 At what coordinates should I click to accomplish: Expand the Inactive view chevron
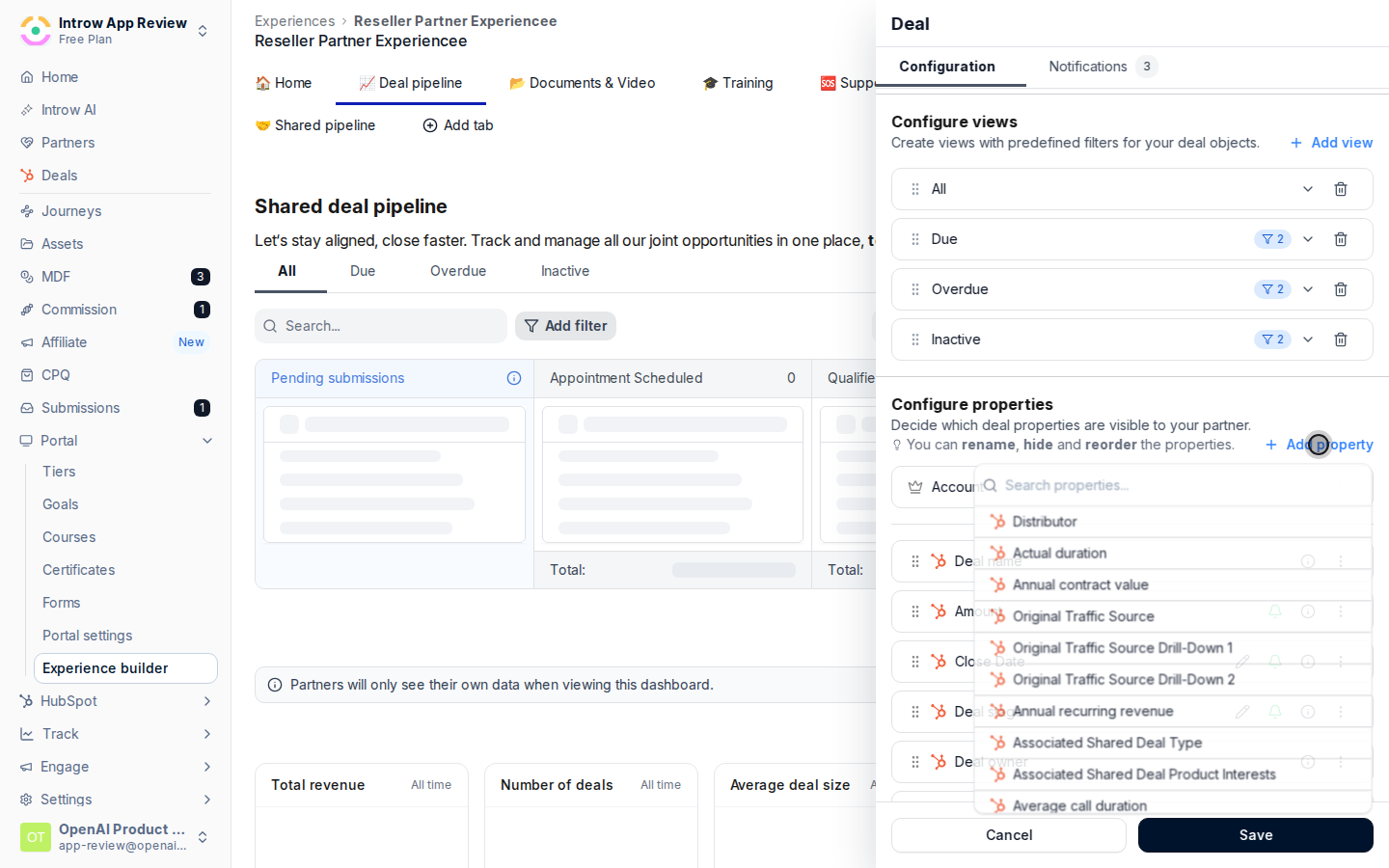point(1308,339)
